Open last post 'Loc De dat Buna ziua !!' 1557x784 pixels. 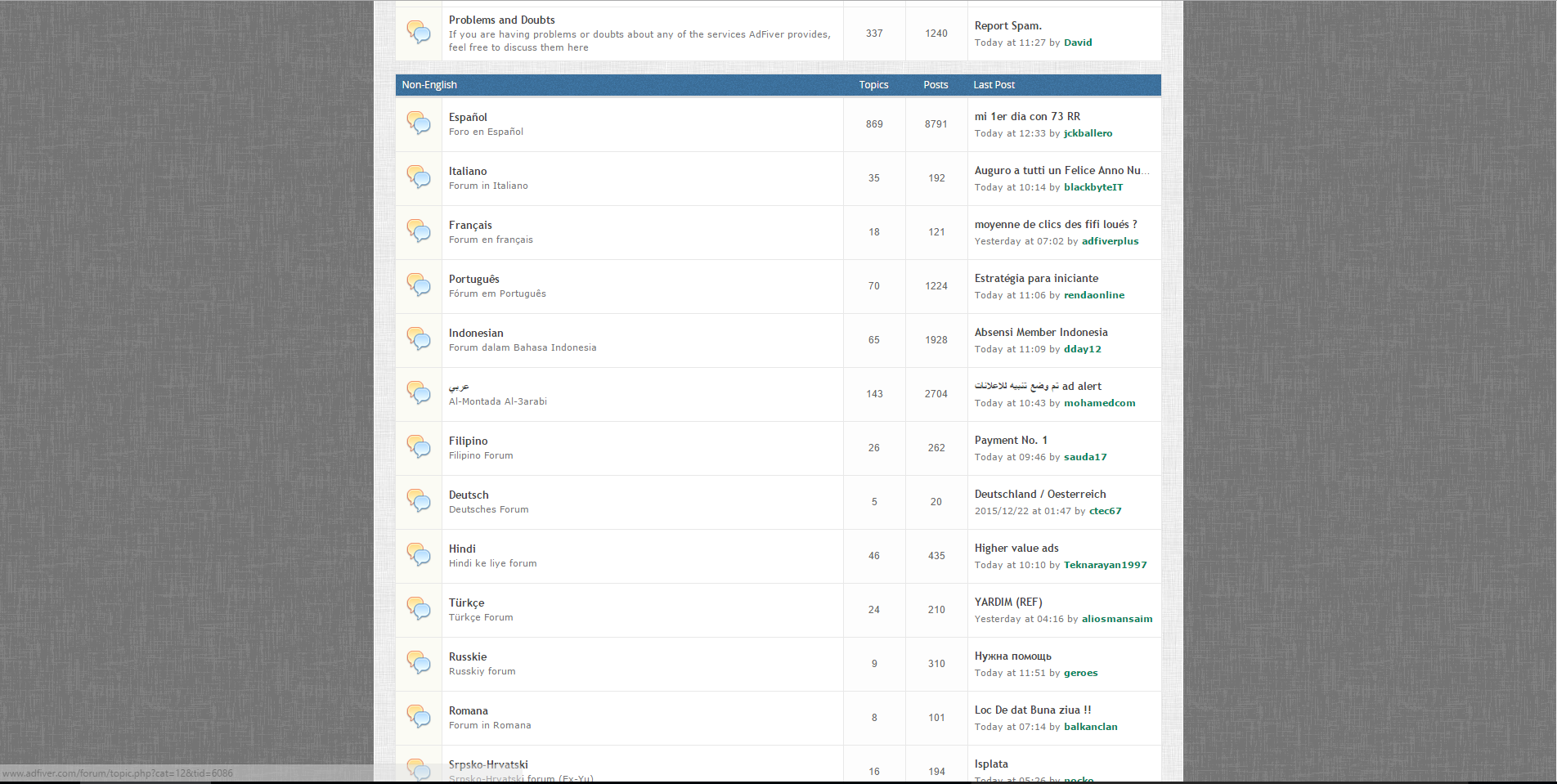point(1033,710)
